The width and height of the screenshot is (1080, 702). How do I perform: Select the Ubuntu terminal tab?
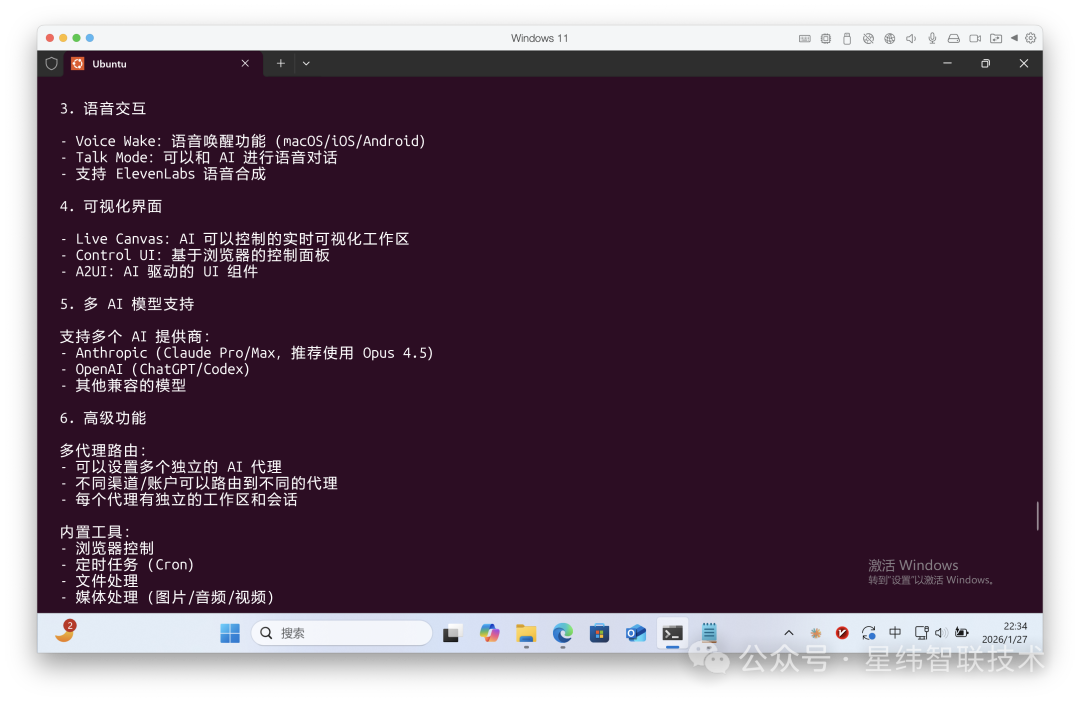click(x=150, y=63)
